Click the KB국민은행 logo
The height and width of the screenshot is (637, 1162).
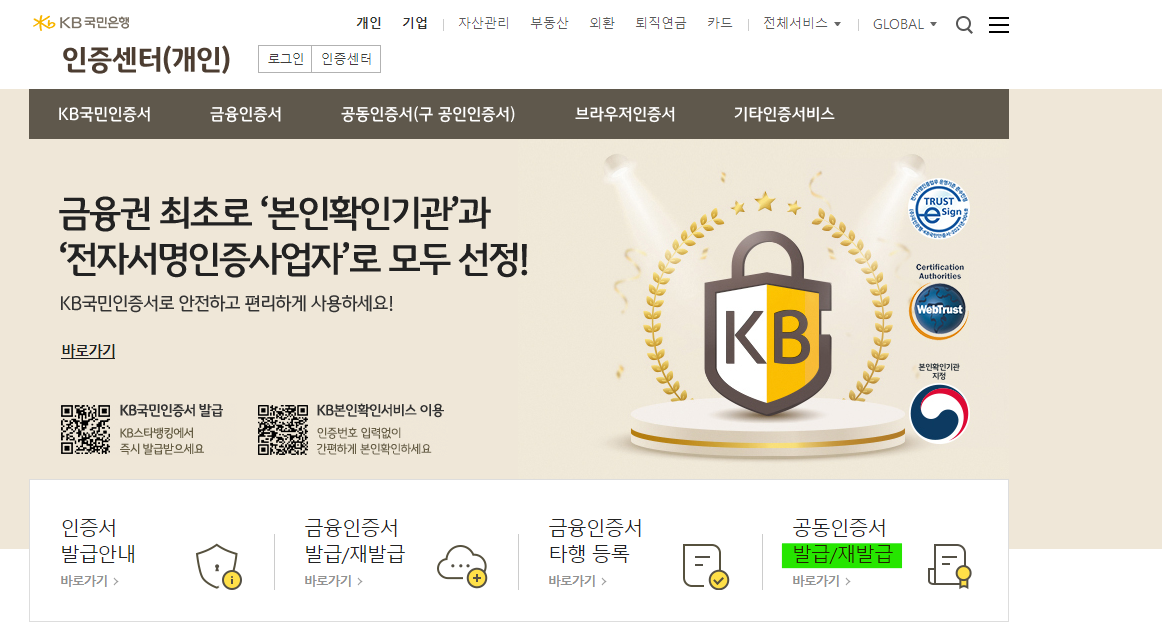(82, 23)
